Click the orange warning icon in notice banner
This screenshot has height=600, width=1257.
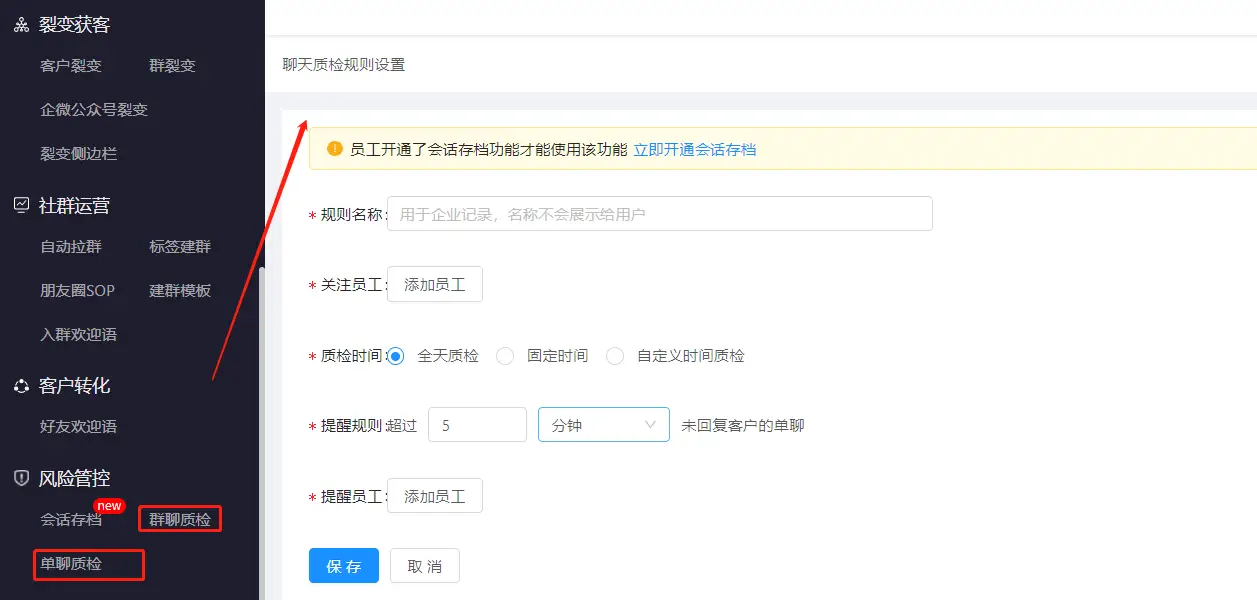pyautogui.click(x=335, y=149)
